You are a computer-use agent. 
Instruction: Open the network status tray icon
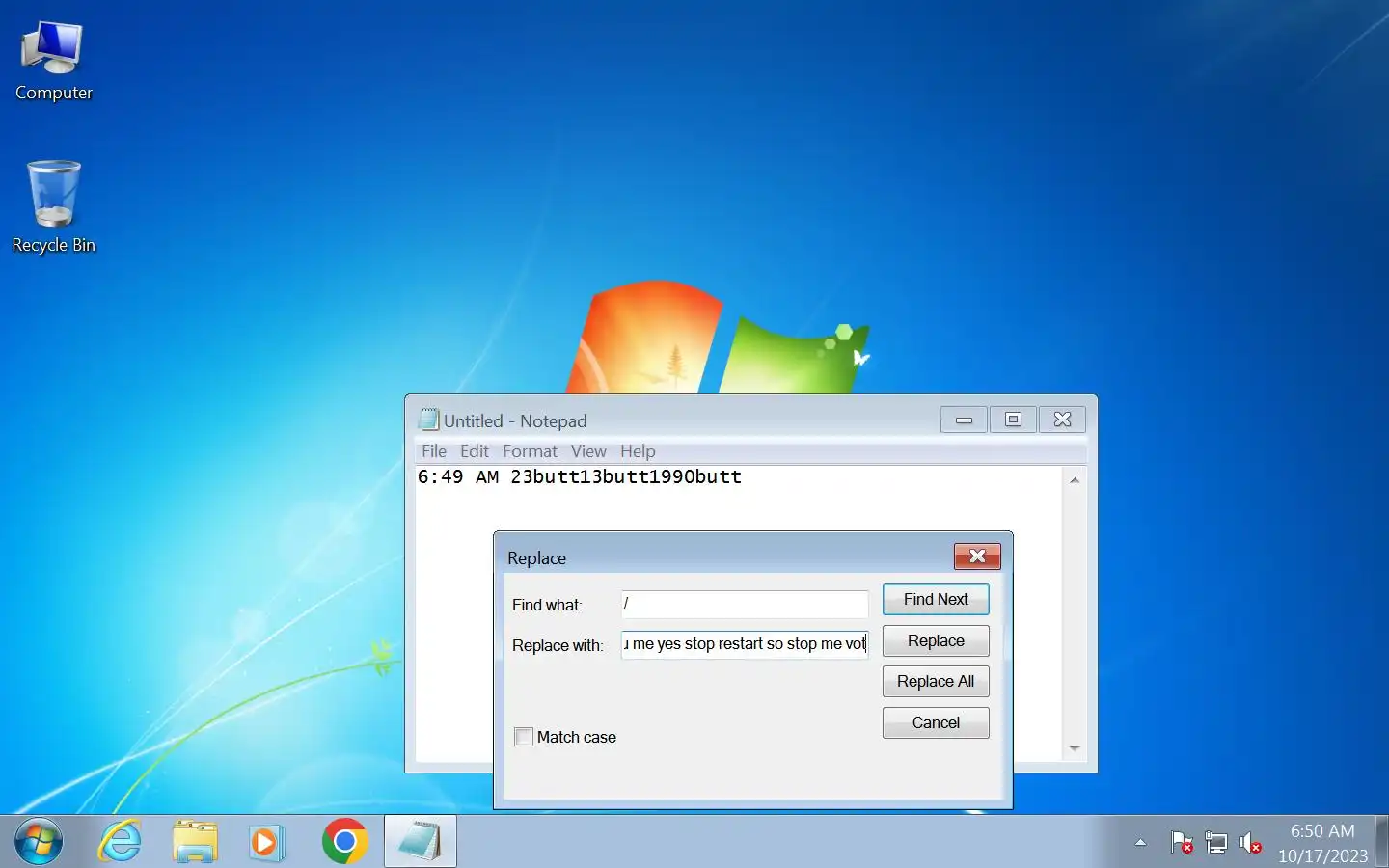pyautogui.click(x=1216, y=843)
